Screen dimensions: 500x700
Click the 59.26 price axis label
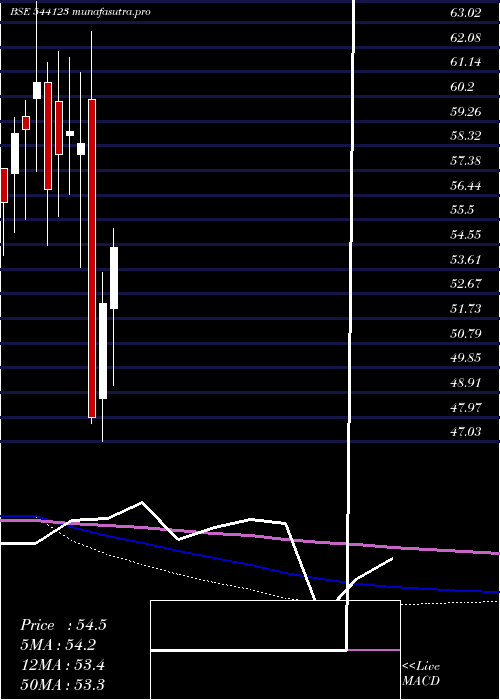[x=466, y=111]
